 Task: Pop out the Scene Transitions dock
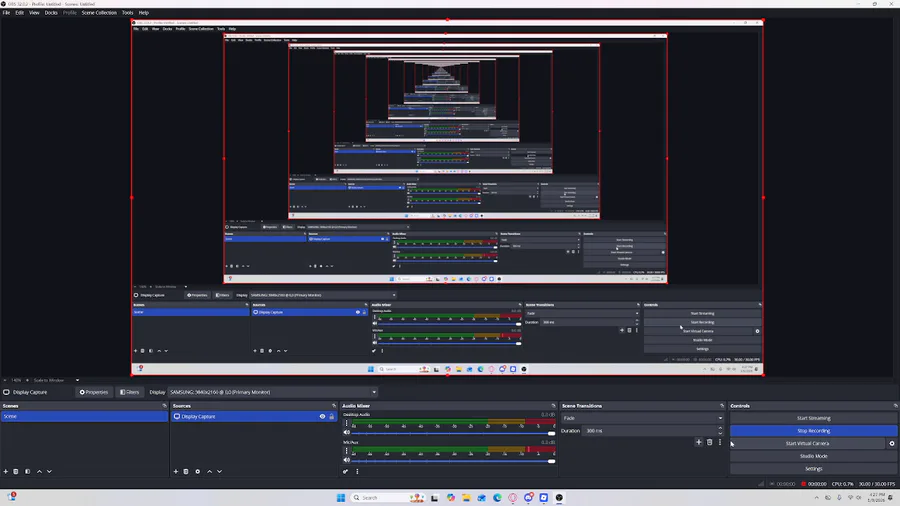[x=721, y=406]
